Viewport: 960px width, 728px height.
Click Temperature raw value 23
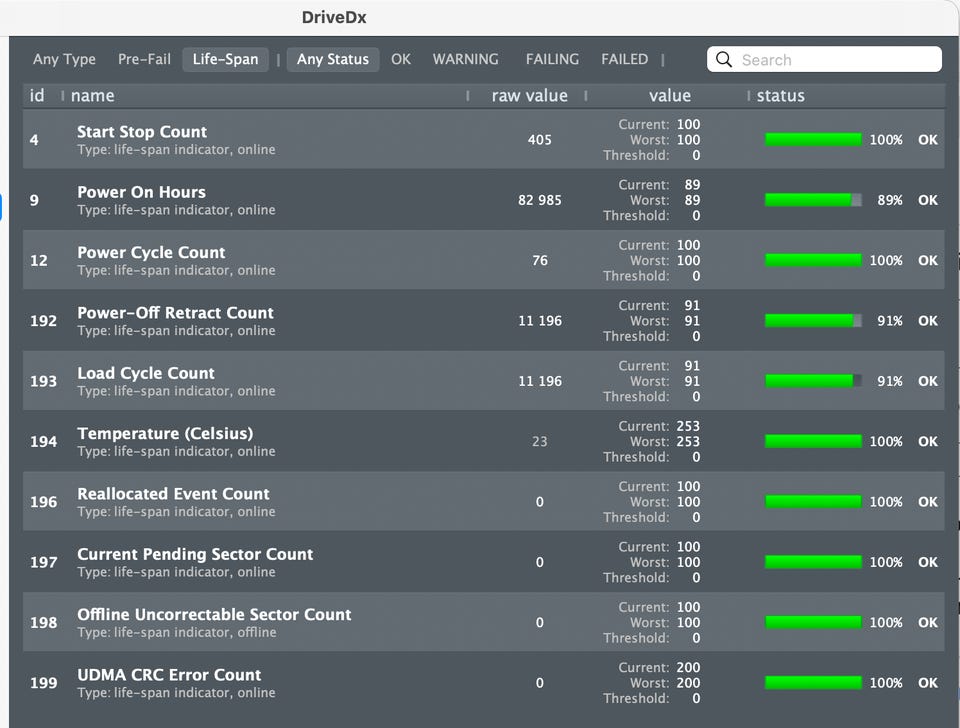pyautogui.click(x=539, y=441)
